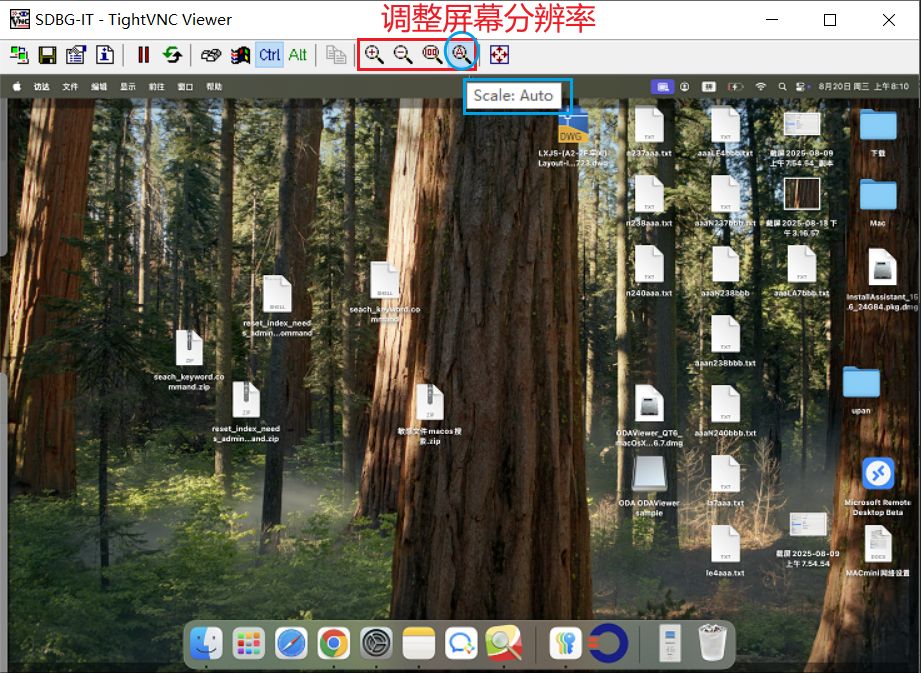Image resolution: width=921 pixels, height=673 pixels.
Task: Open the document stack in Dock
Action: pos(670,643)
